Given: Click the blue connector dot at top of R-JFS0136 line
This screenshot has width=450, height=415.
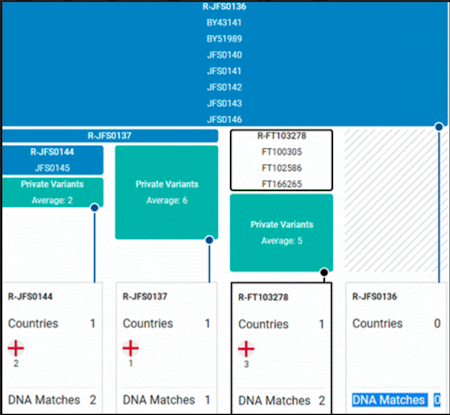Looking at the screenshot, I should coord(439,127).
